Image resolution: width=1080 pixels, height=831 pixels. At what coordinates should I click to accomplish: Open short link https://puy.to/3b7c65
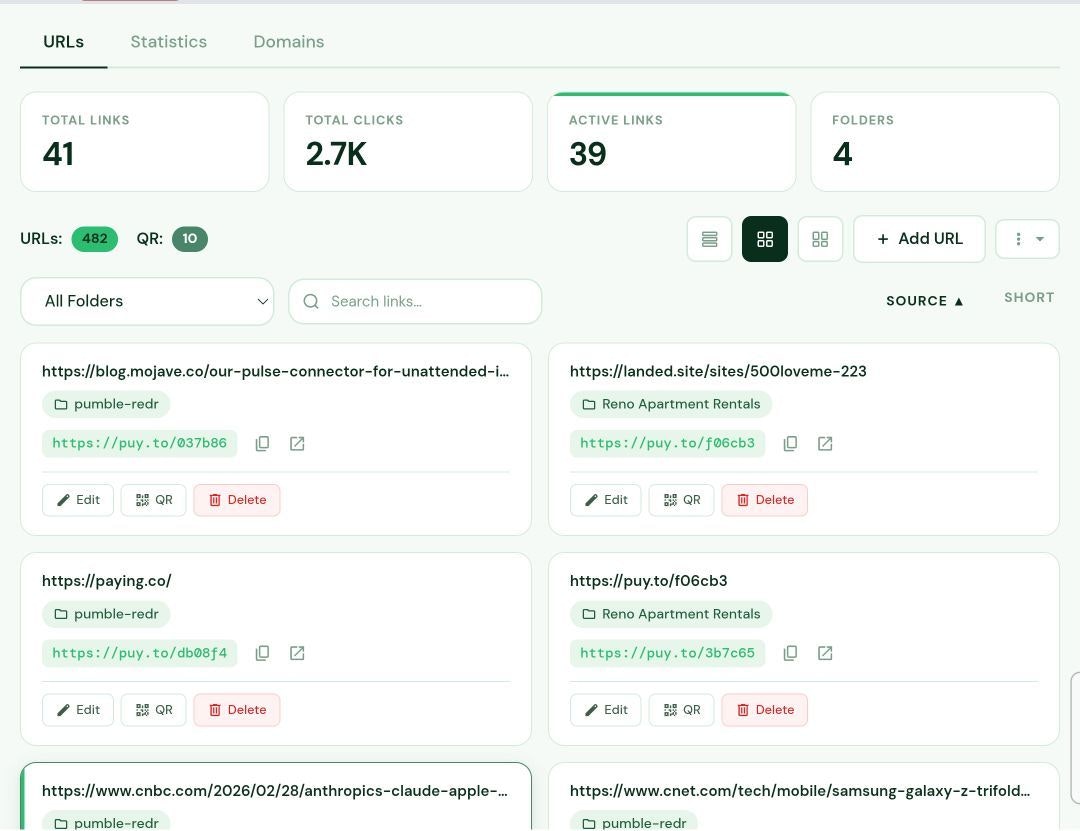(x=667, y=653)
